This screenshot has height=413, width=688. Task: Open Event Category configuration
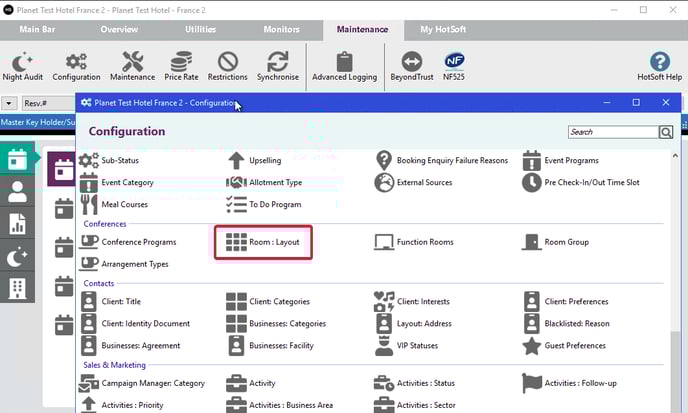click(117, 183)
